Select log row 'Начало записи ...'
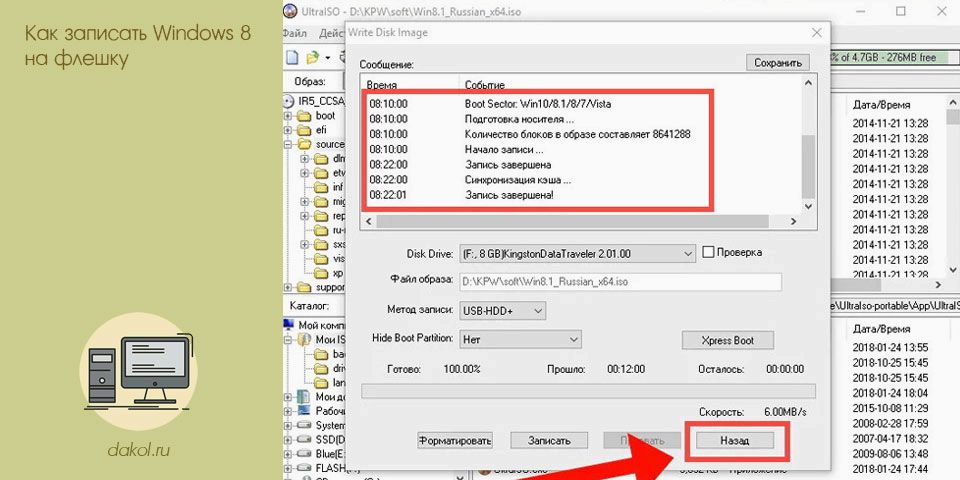The height and width of the screenshot is (480, 960). (x=504, y=149)
